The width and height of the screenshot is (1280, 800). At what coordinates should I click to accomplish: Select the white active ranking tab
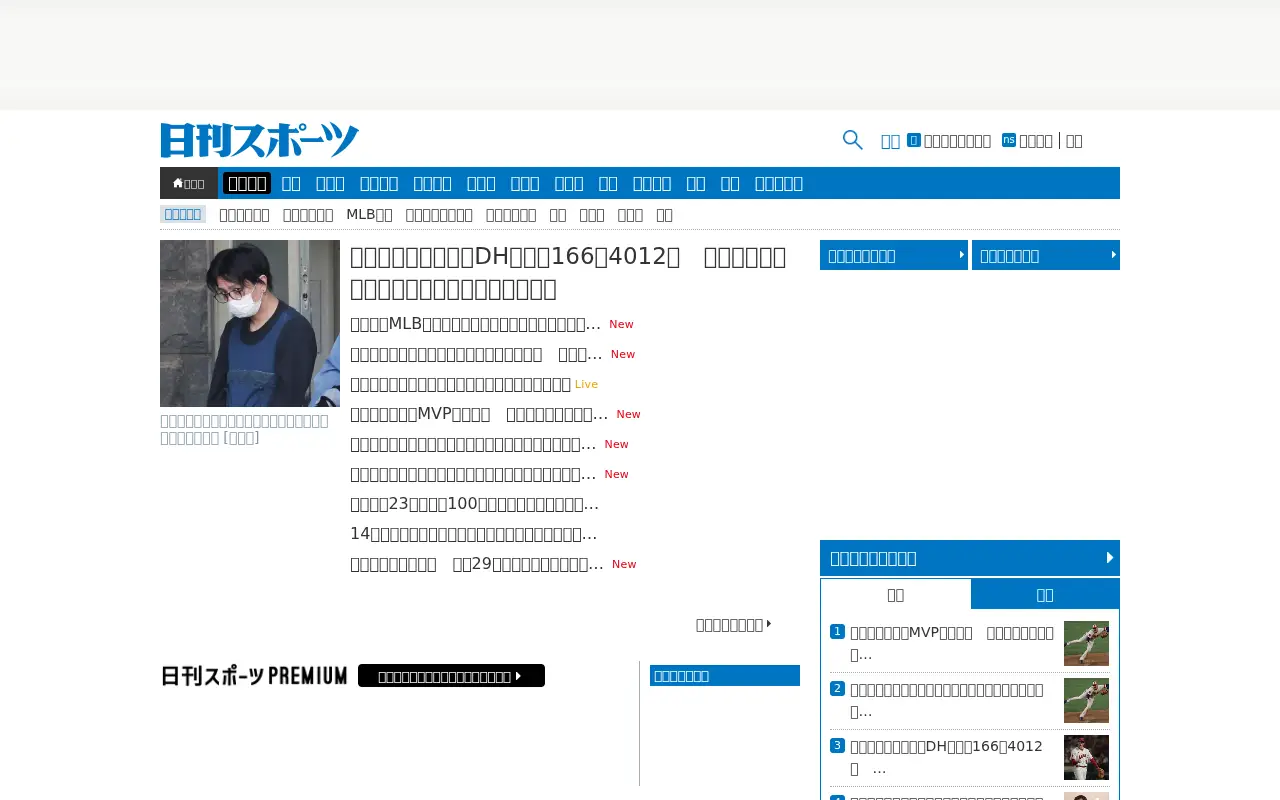[x=896, y=594]
